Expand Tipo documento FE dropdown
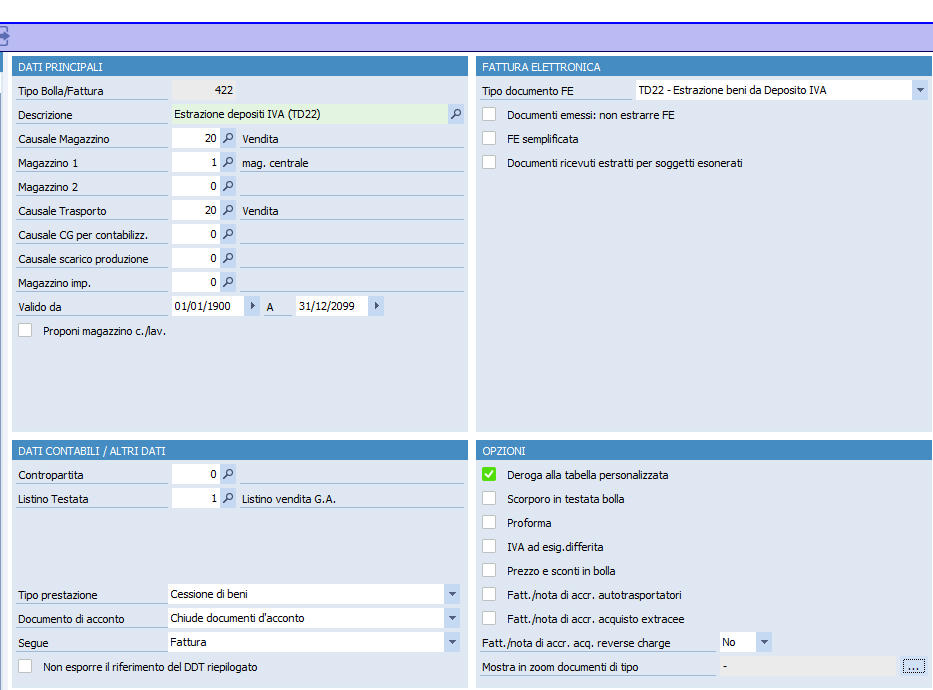 (920, 90)
